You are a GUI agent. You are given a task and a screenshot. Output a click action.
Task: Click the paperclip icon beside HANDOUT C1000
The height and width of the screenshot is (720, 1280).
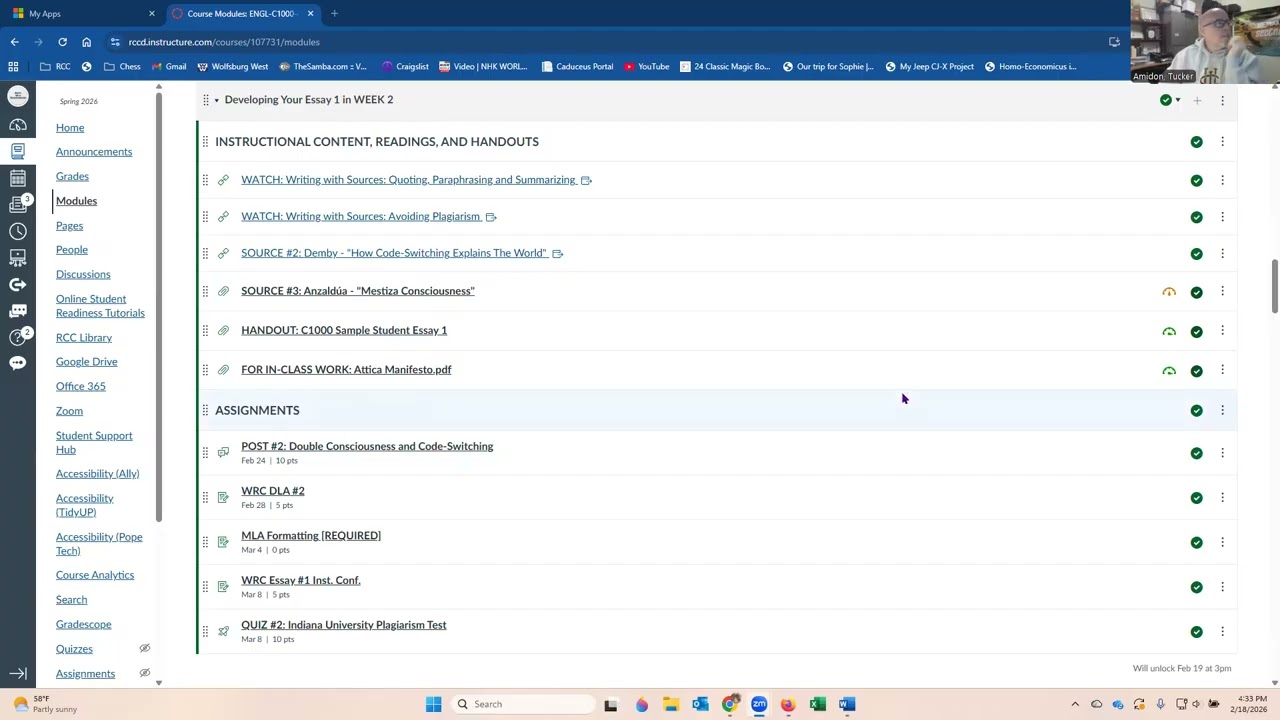coord(223,330)
